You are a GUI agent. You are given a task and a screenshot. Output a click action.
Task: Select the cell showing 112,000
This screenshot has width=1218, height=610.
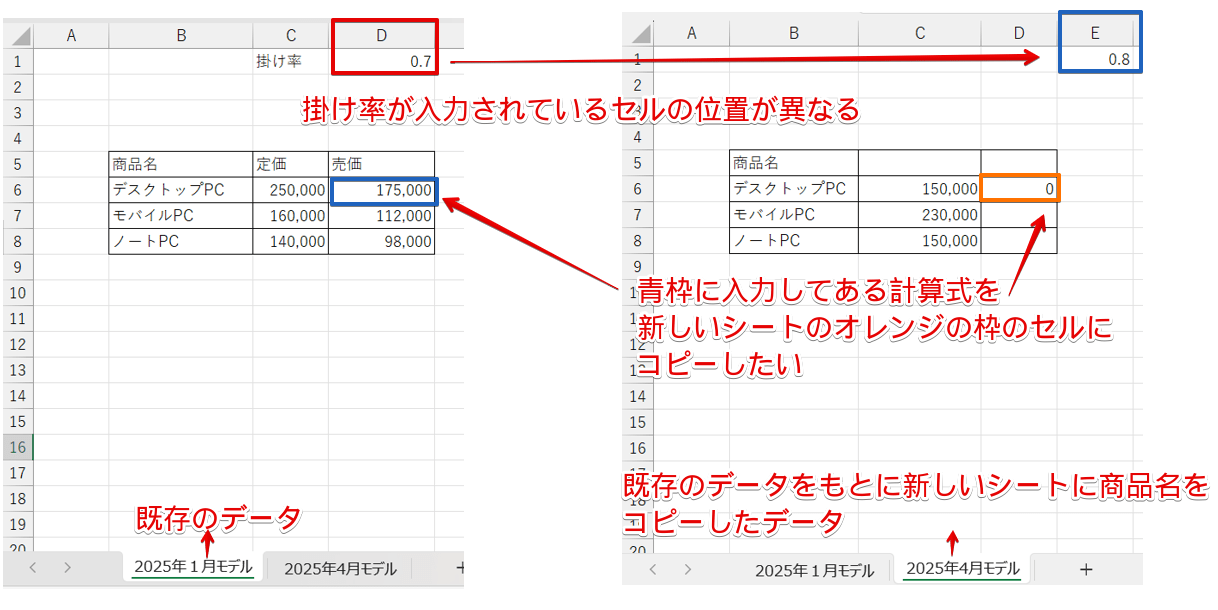click(x=381, y=216)
